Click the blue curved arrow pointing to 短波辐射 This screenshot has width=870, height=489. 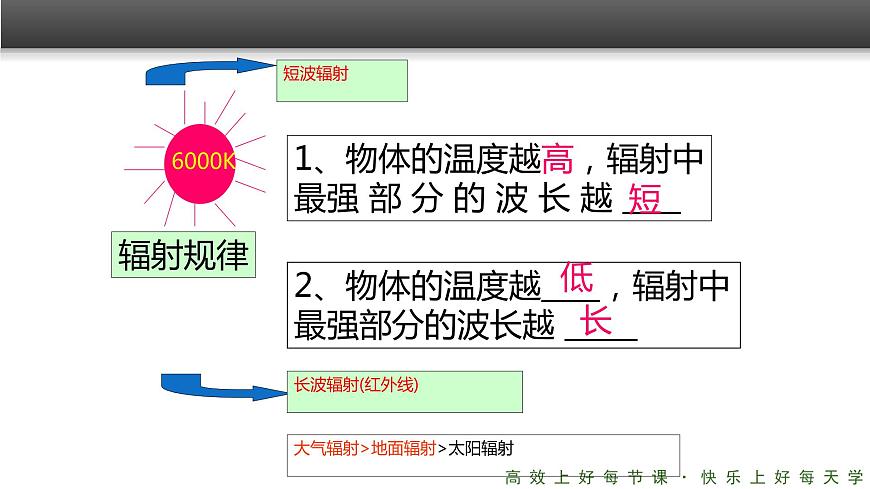(211, 71)
